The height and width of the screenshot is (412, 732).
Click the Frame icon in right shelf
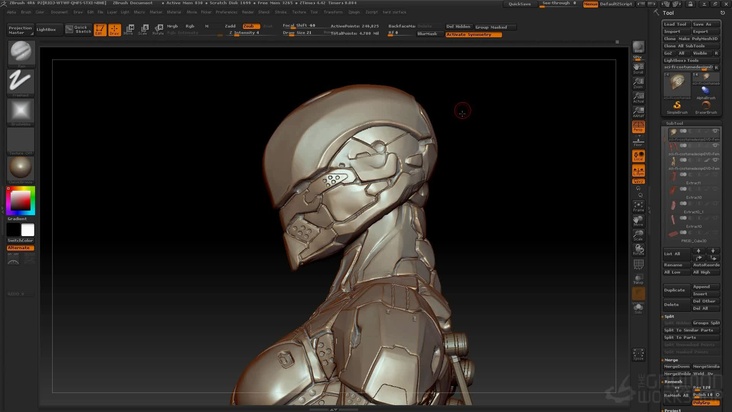[x=638, y=206]
